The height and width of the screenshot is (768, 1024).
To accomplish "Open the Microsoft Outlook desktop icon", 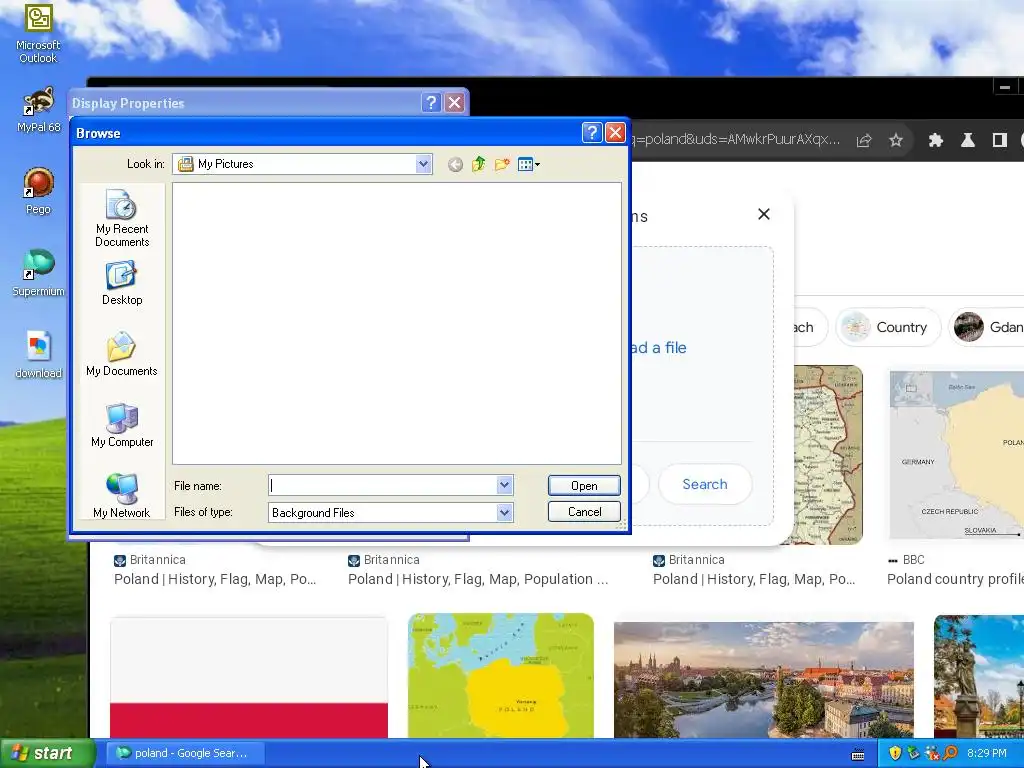I will tap(38, 33).
